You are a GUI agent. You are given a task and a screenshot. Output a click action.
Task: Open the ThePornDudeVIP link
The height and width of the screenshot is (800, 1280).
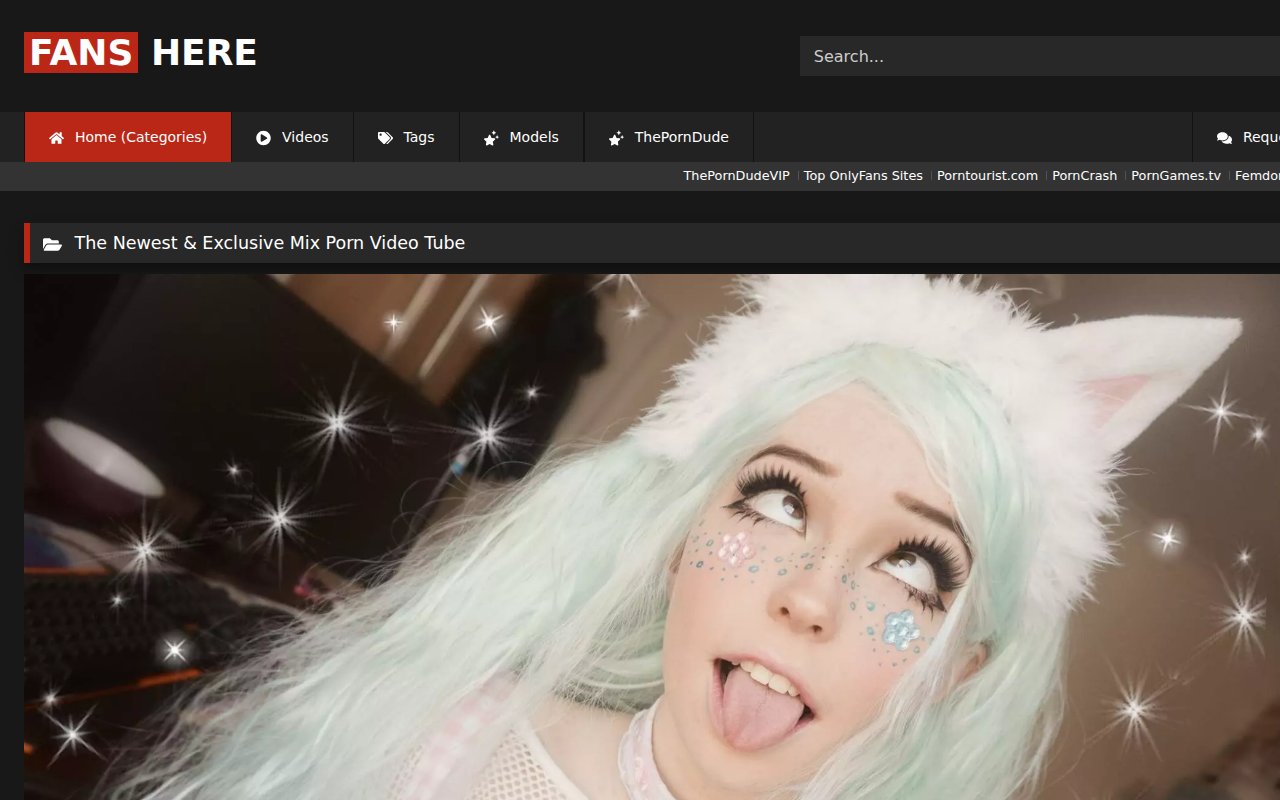pos(736,175)
